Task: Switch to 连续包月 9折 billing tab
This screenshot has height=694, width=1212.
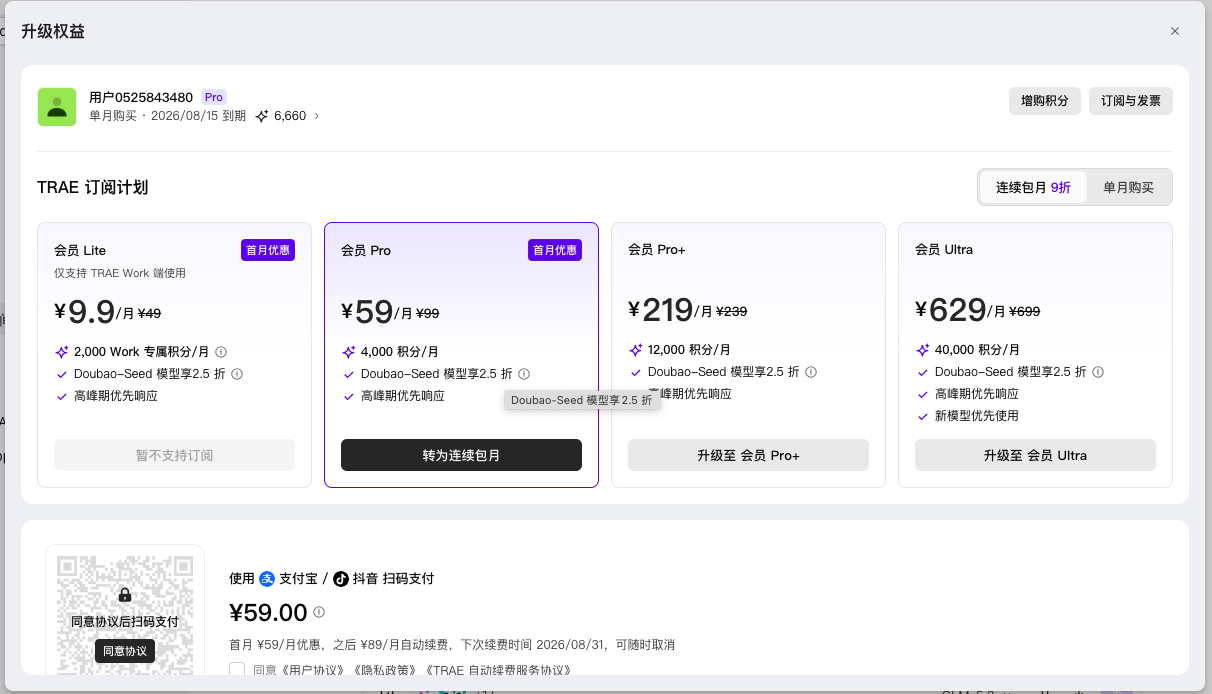Action: click(1033, 187)
